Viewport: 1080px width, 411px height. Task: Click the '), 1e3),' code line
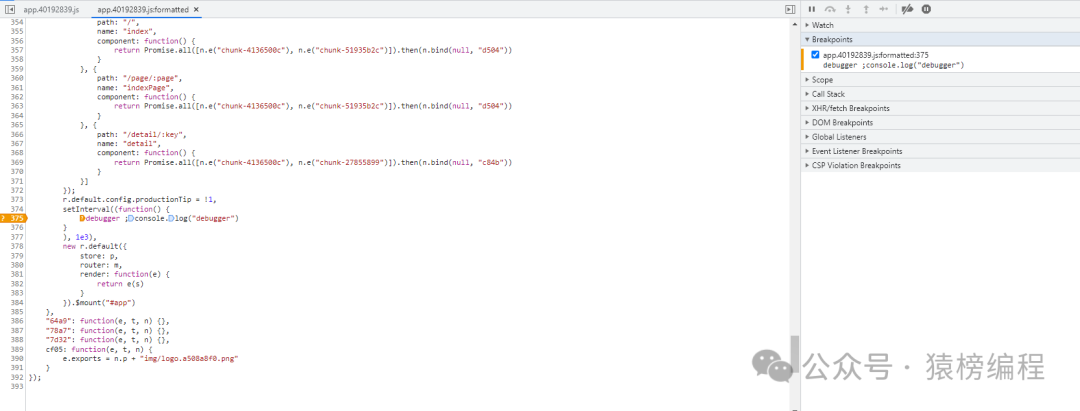[79, 237]
